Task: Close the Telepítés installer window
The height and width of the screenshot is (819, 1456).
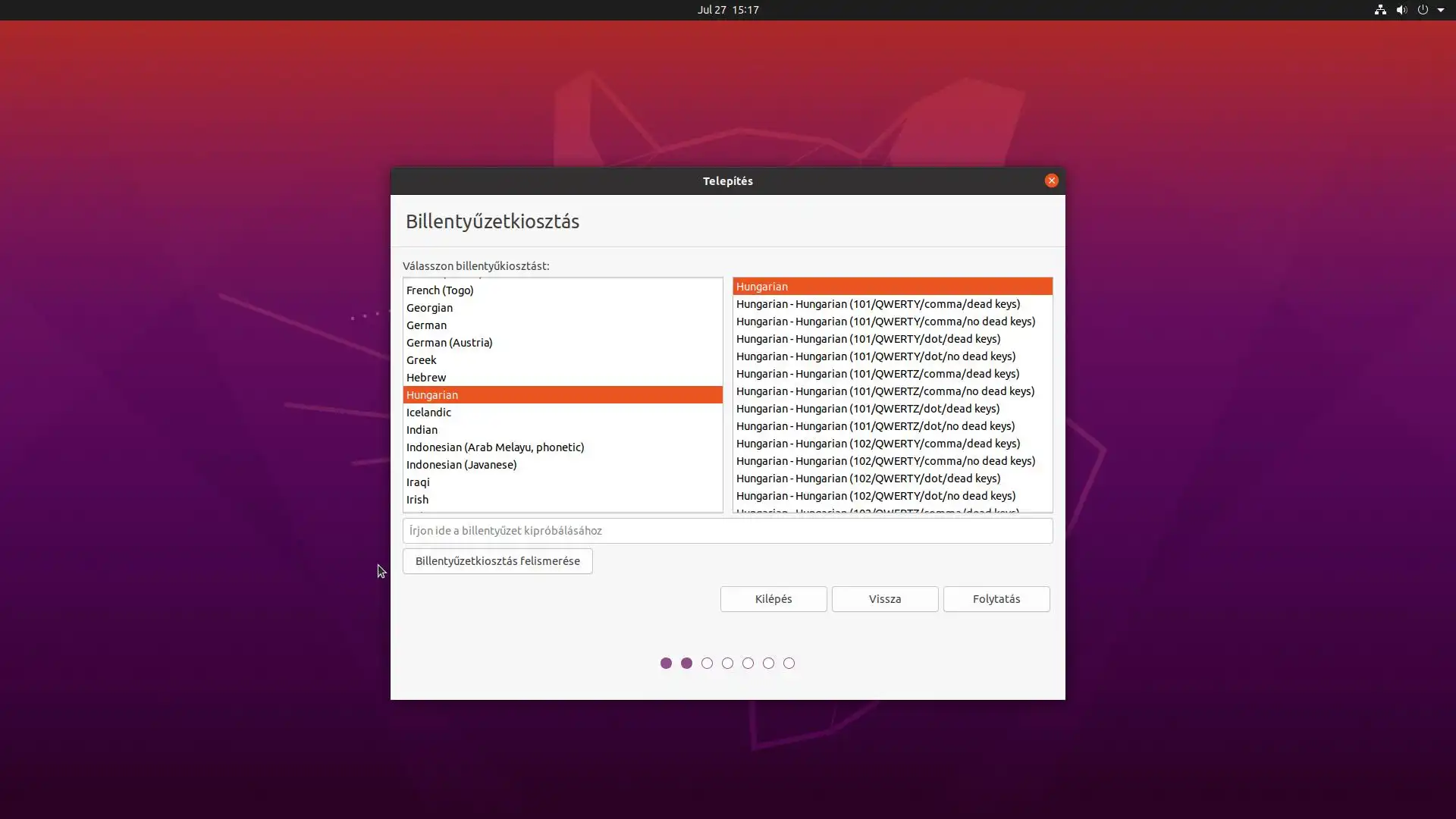Action: coord(1051,180)
